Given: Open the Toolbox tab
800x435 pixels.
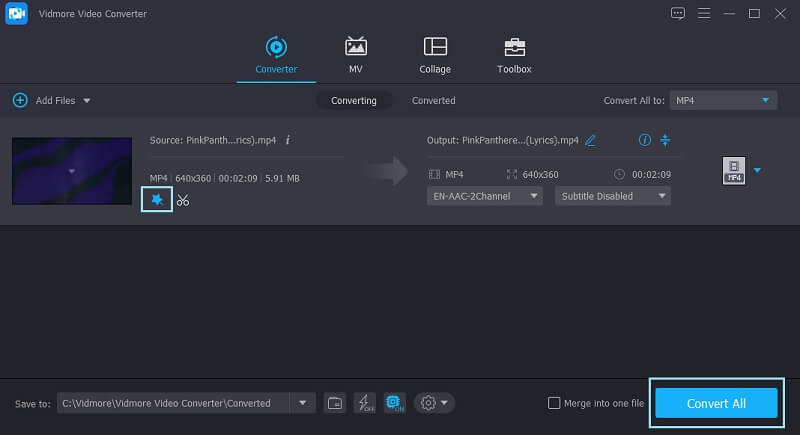Looking at the screenshot, I should click(514, 56).
